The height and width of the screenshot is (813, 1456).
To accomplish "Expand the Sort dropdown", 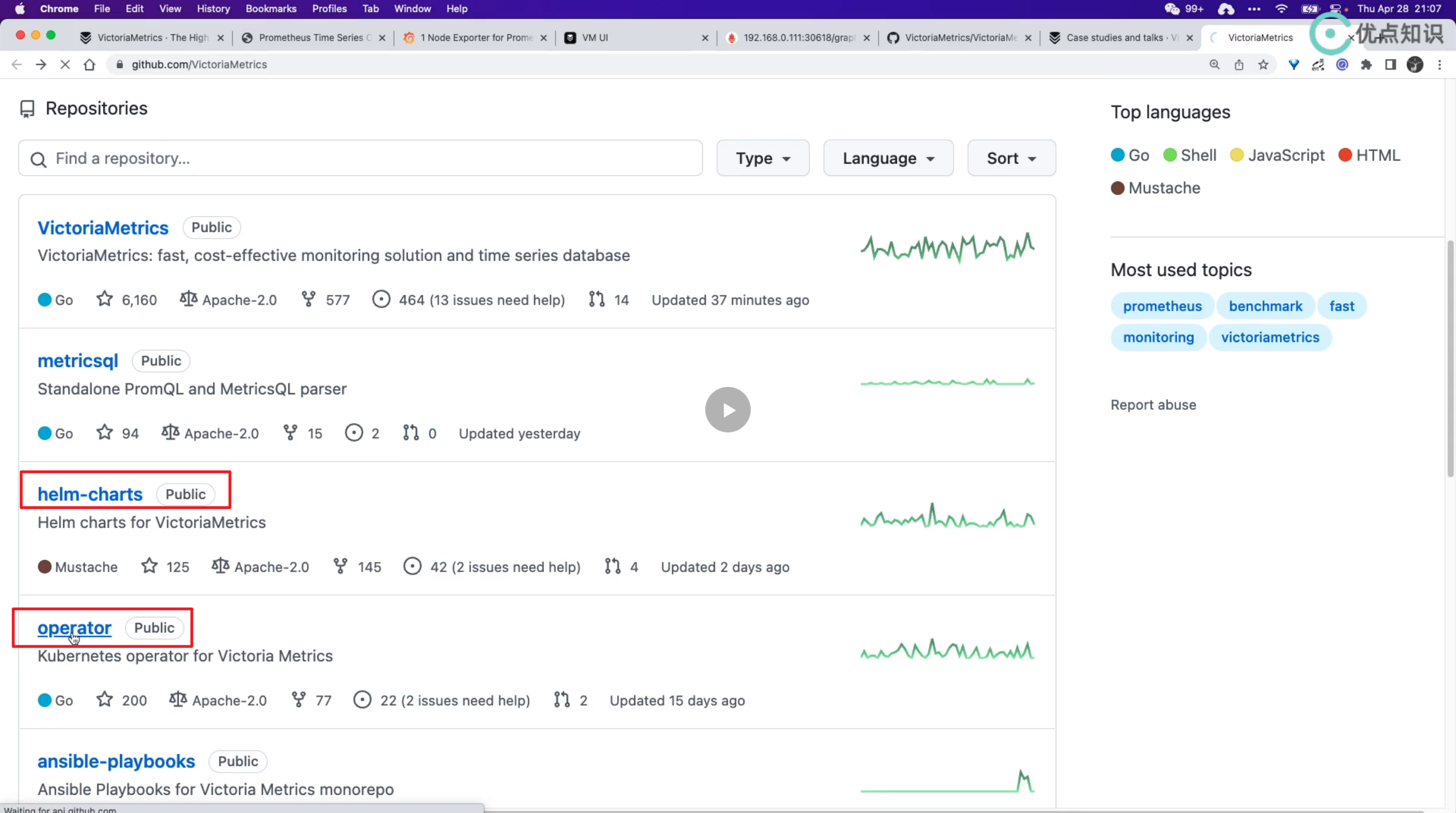I will 1011,158.
